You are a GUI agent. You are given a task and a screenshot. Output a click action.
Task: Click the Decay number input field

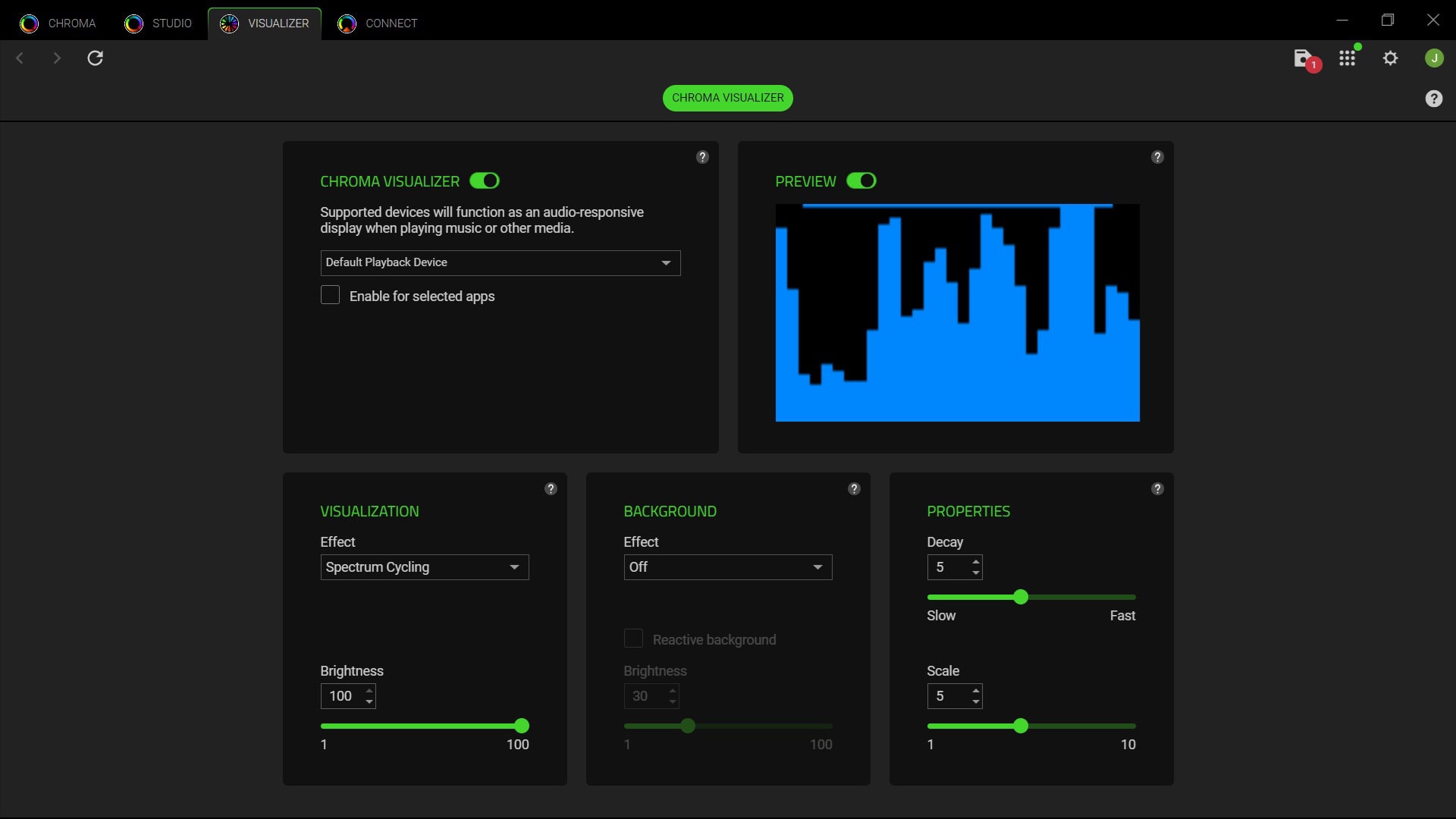click(955, 567)
